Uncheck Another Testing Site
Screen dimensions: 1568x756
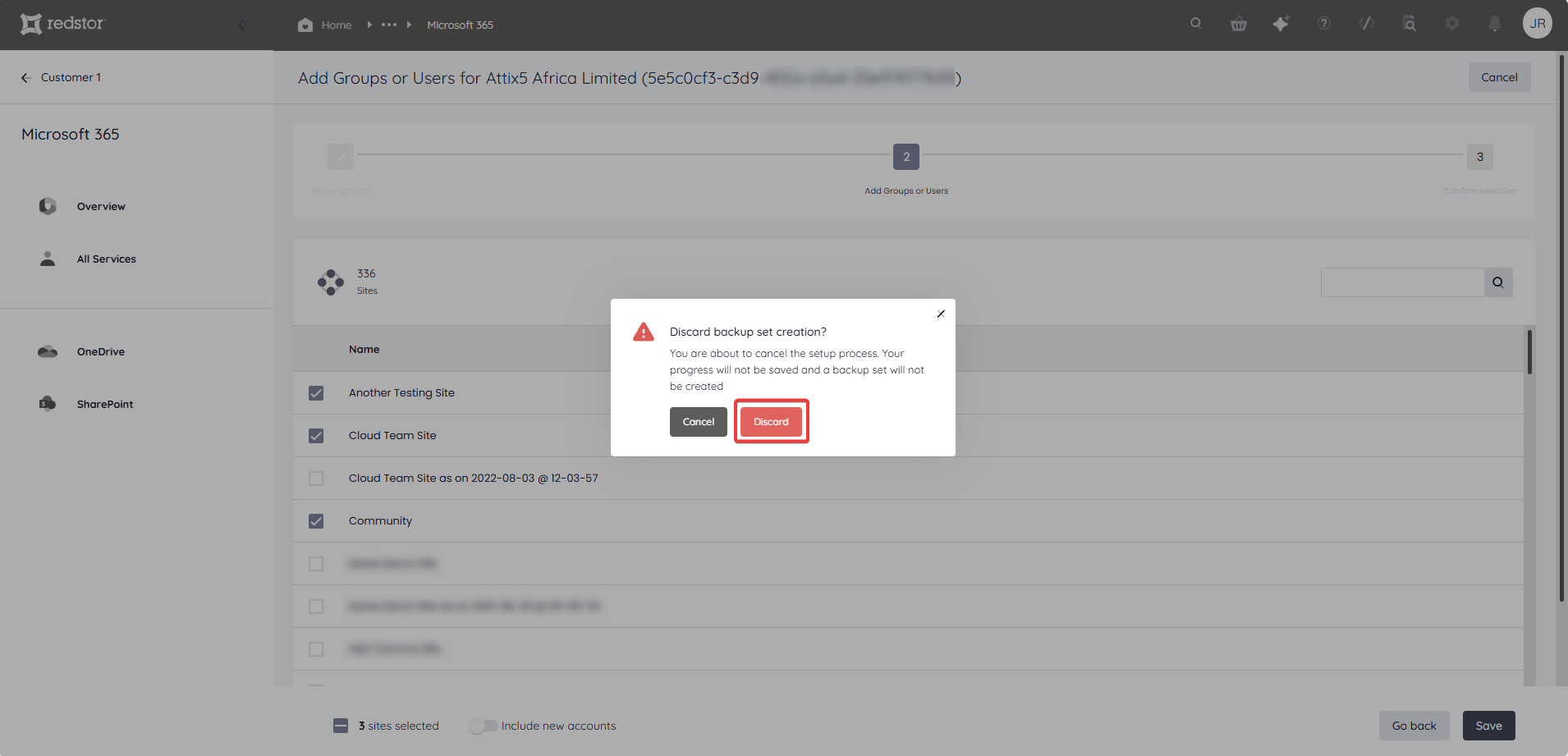coord(316,393)
